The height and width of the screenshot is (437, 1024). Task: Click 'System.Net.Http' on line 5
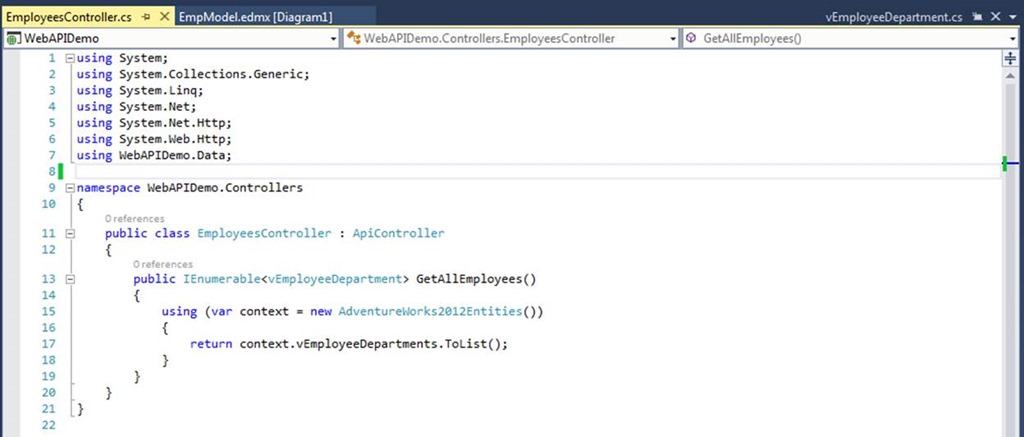pos(172,123)
